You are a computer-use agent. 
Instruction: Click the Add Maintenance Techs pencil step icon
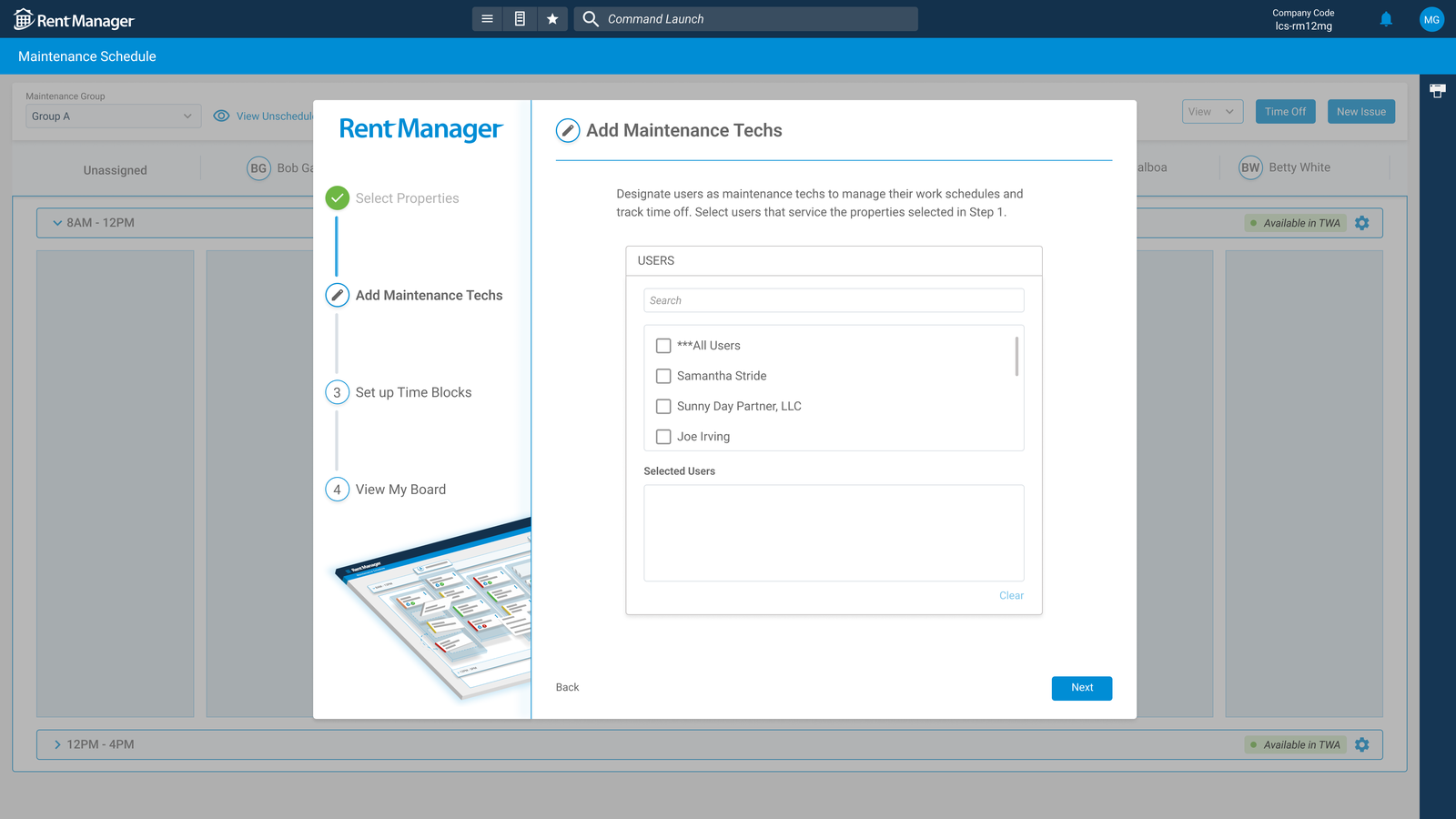click(x=338, y=295)
